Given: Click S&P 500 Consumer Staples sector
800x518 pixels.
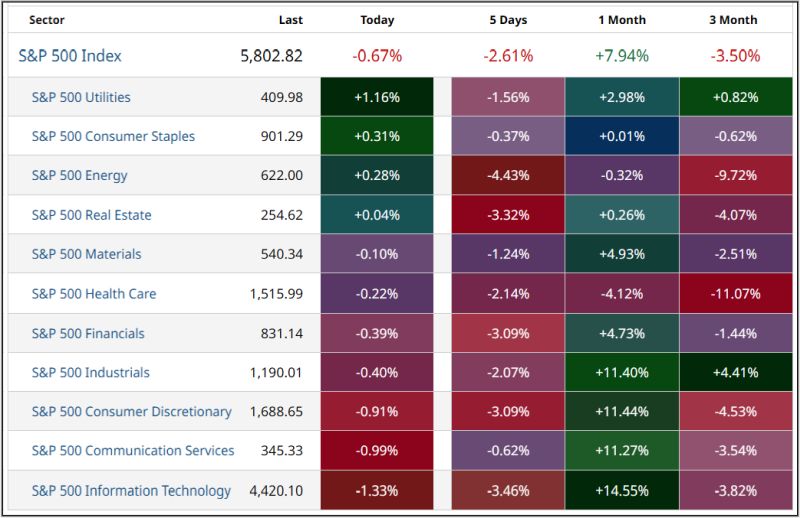Looking at the screenshot, I should point(113,136).
